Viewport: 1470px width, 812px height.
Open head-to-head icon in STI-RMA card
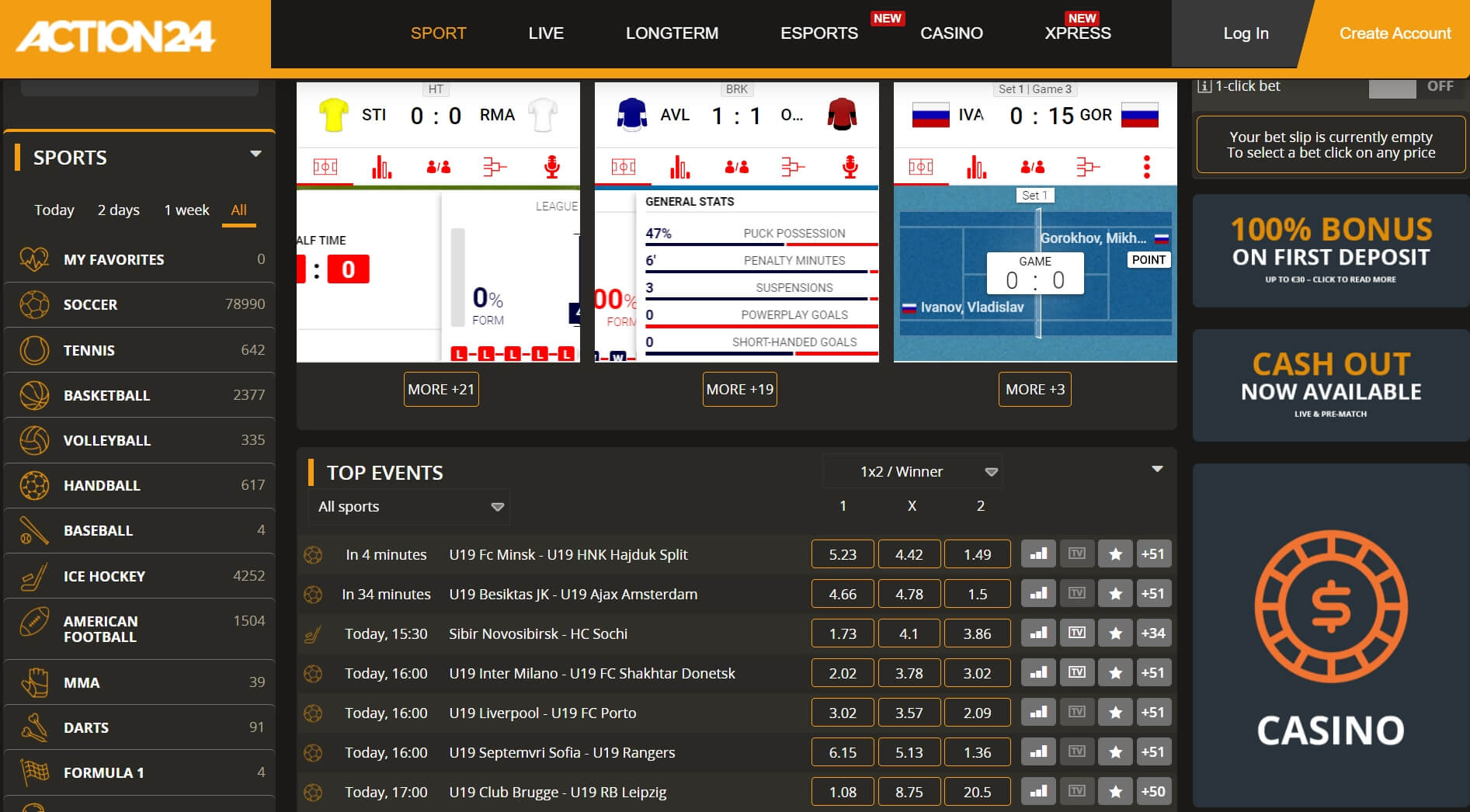[x=439, y=167]
